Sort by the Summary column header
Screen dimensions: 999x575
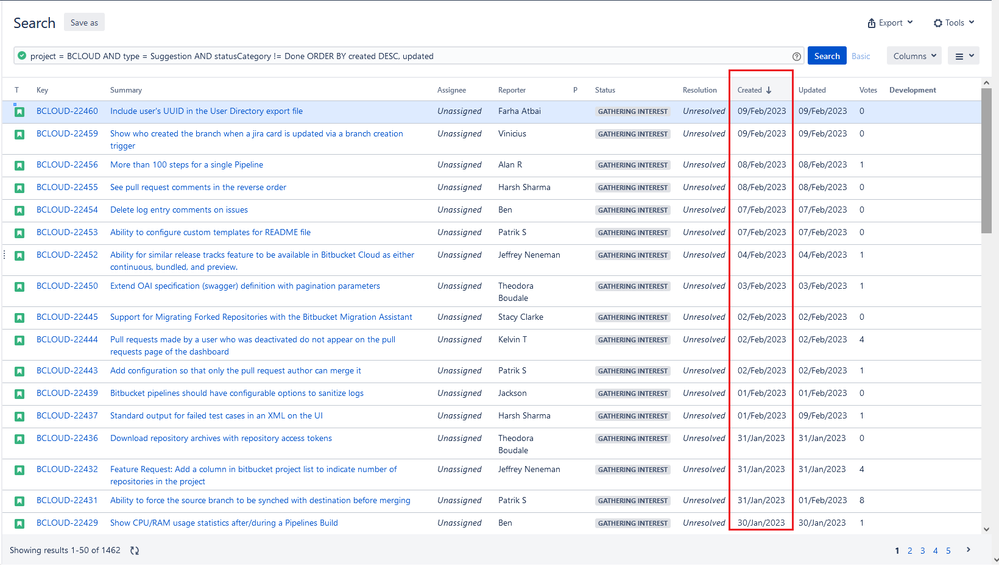point(126,90)
